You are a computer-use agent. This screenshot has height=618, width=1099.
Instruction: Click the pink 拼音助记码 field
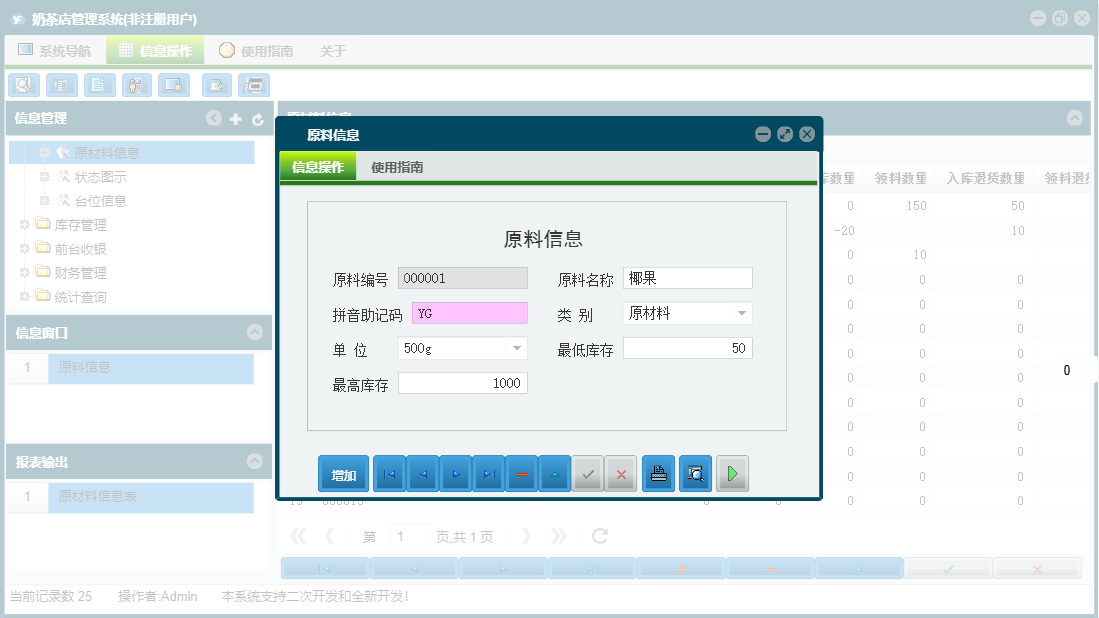[x=470, y=313]
